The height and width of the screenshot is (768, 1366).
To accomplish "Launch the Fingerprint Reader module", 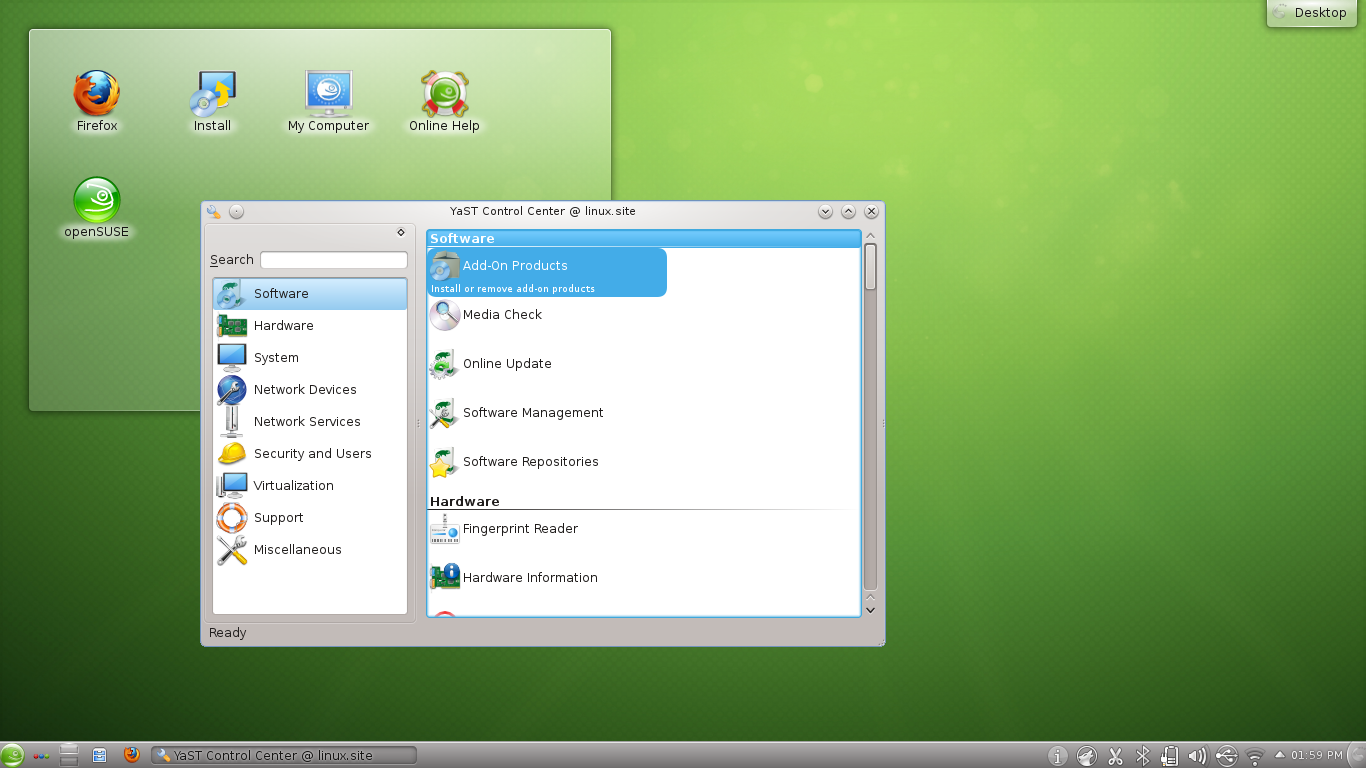I will coord(504,529).
